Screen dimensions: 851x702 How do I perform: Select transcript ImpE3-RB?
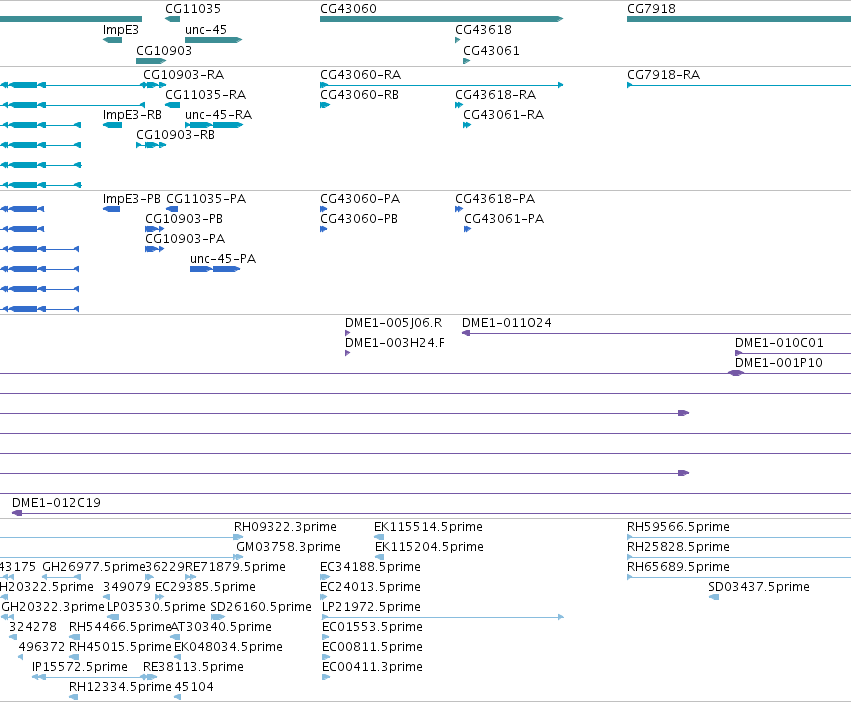pyautogui.click(x=132, y=115)
